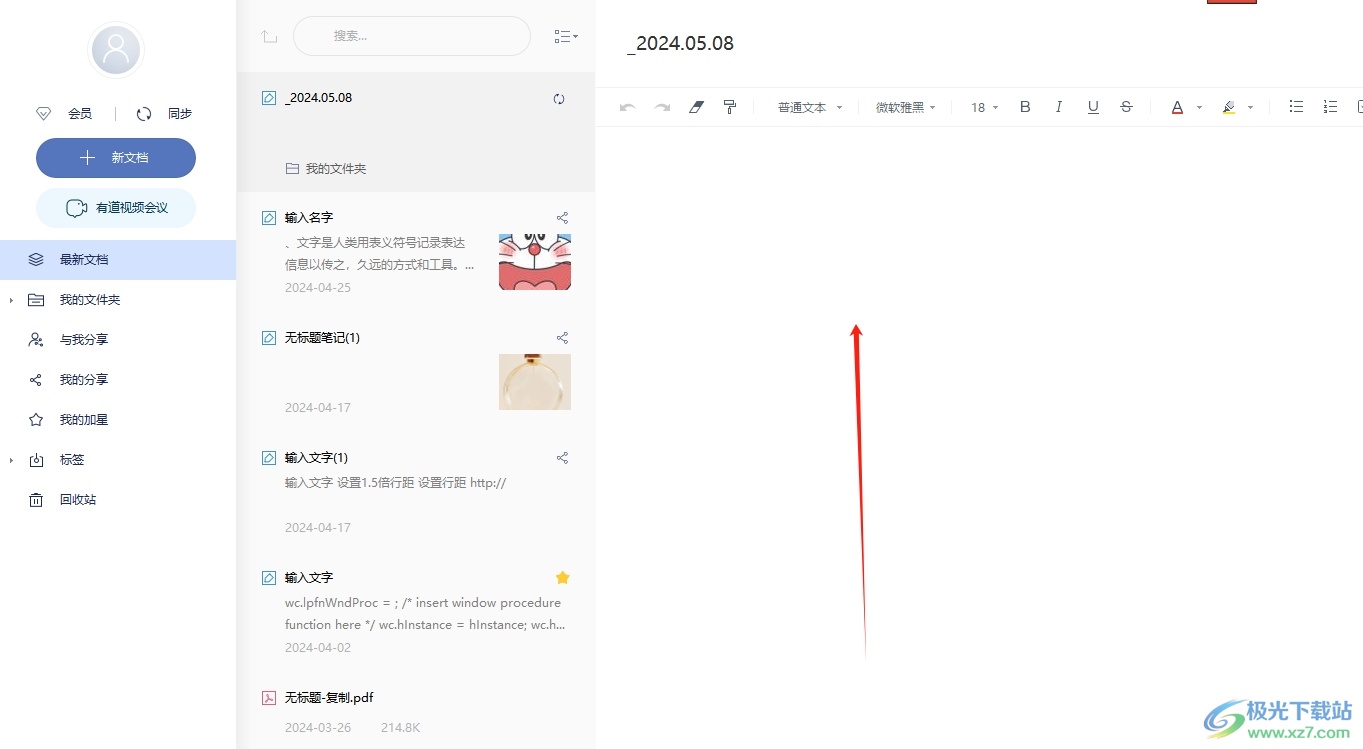The height and width of the screenshot is (749, 1363).
Task: Edit the note title _2024.05.08
Action: [681, 44]
